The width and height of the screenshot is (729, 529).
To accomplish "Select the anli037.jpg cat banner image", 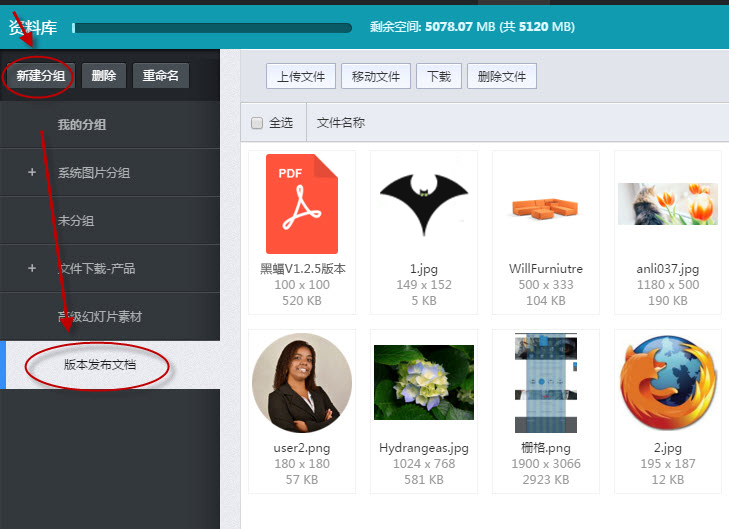I will click(x=667, y=204).
